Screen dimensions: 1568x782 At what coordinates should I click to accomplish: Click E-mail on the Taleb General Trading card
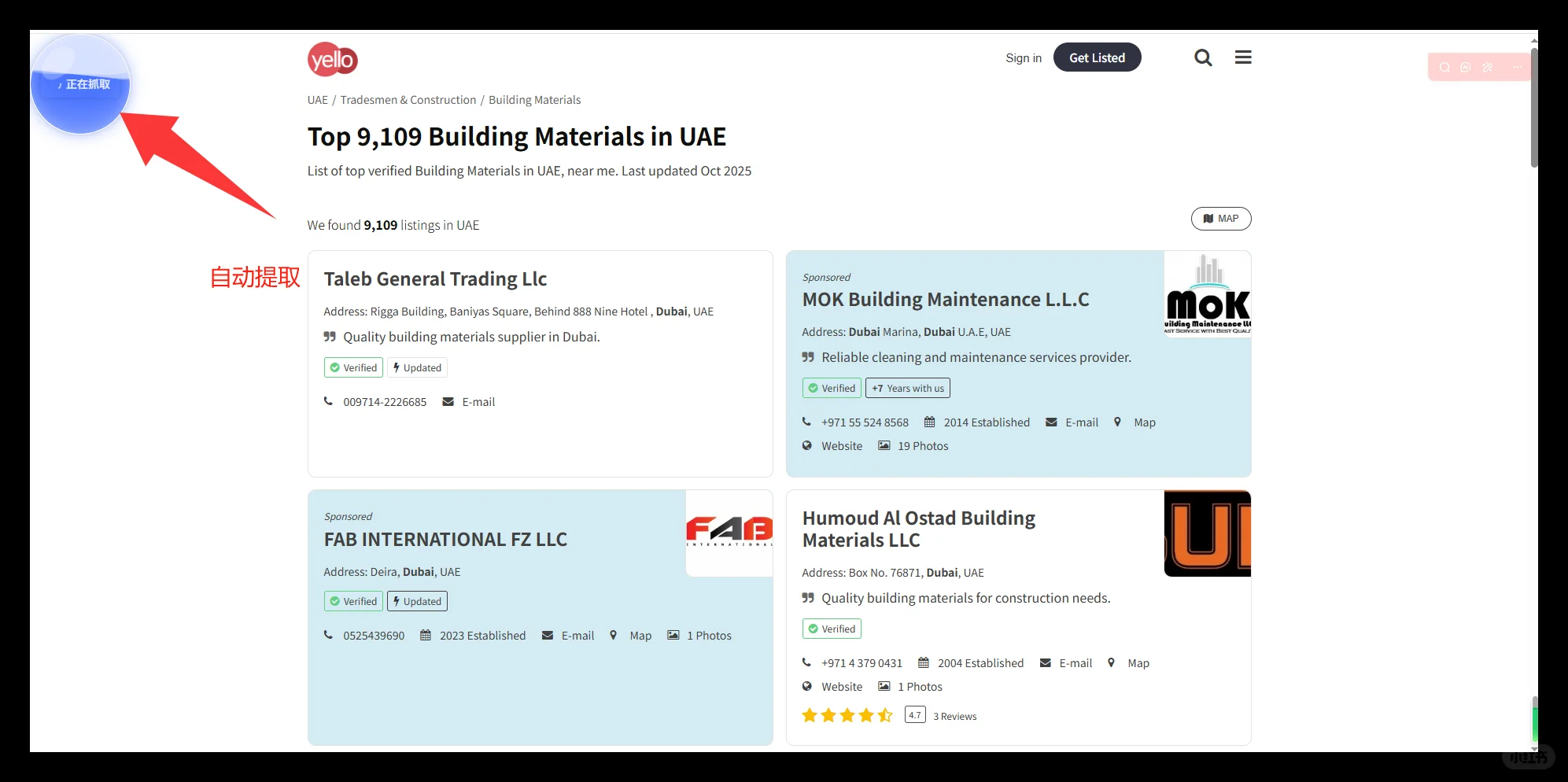click(478, 402)
